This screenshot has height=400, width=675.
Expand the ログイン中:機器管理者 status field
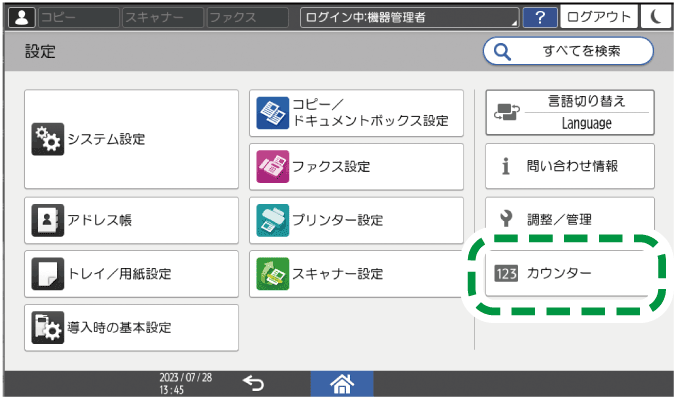click(409, 17)
